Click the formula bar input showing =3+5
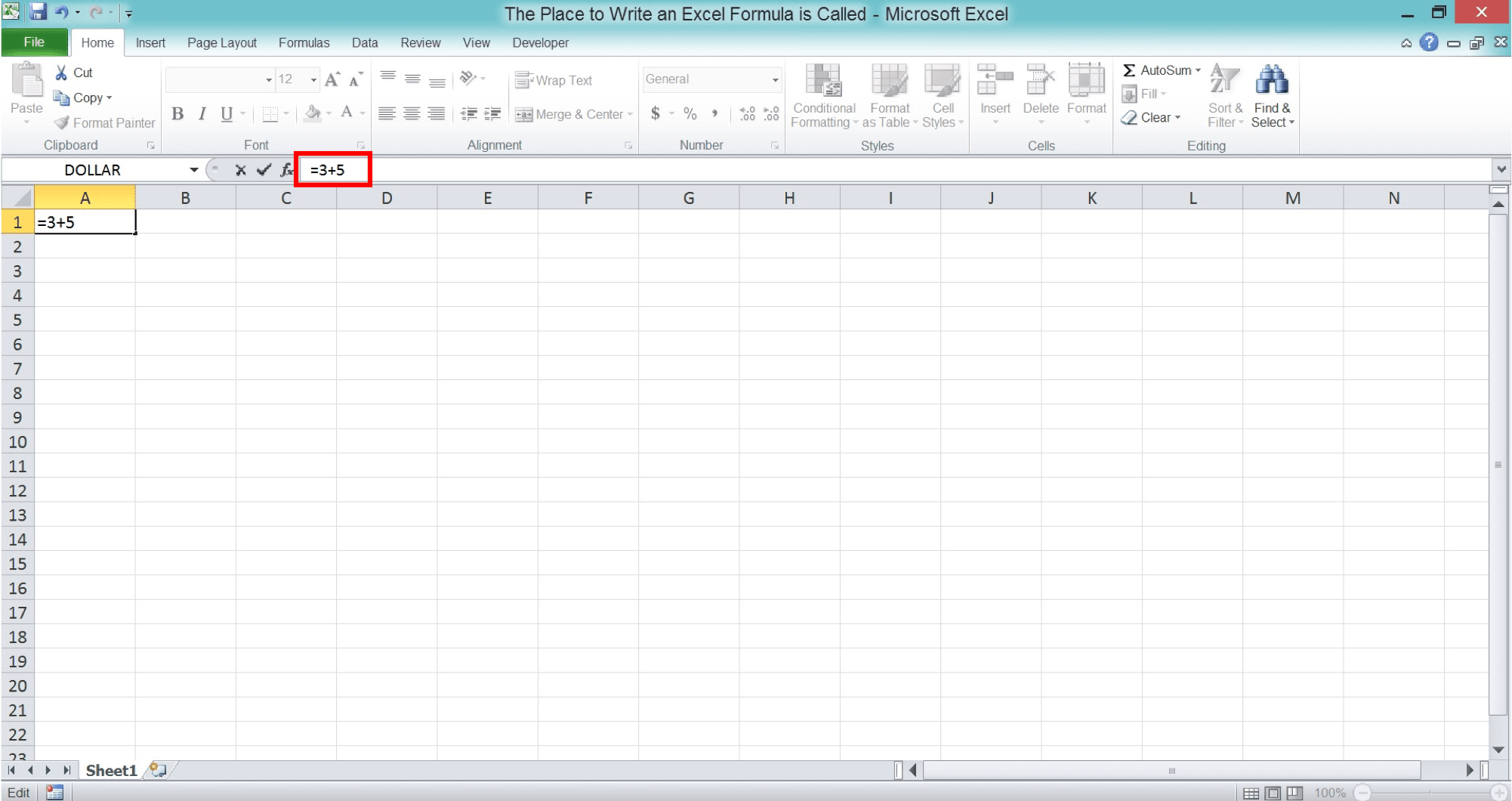The height and width of the screenshot is (801, 1512). click(x=895, y=169)
